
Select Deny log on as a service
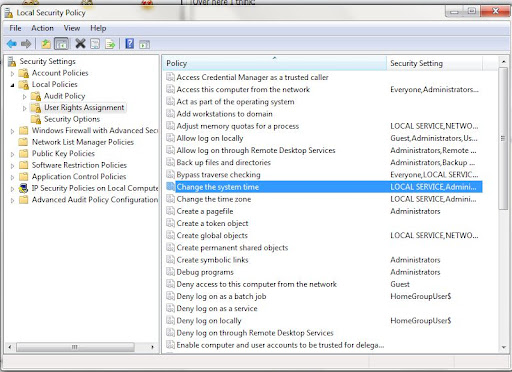pos(217,308)
